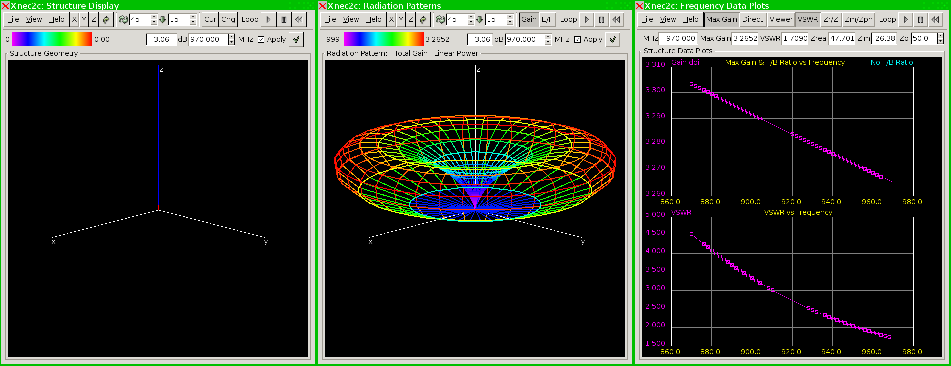Click Y axis view button in Structure Display
The width and height of the screenshot is (951, 366).
84,19
